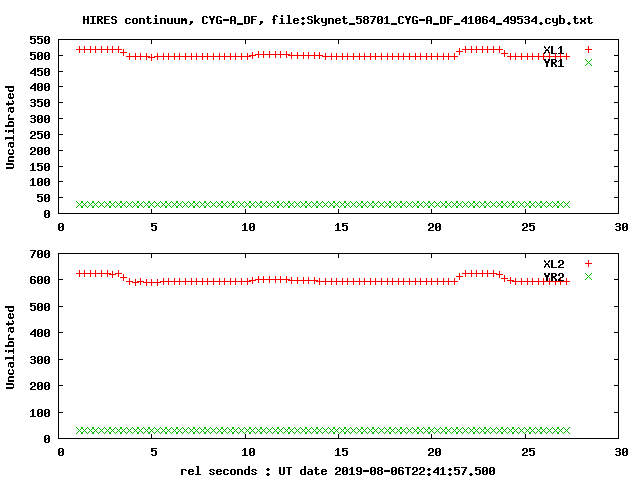Viewport: 640px width, 480px height.
Task: Click the bottom plot Uncalibrated y-axis label
Action: (x=10, y=347)
